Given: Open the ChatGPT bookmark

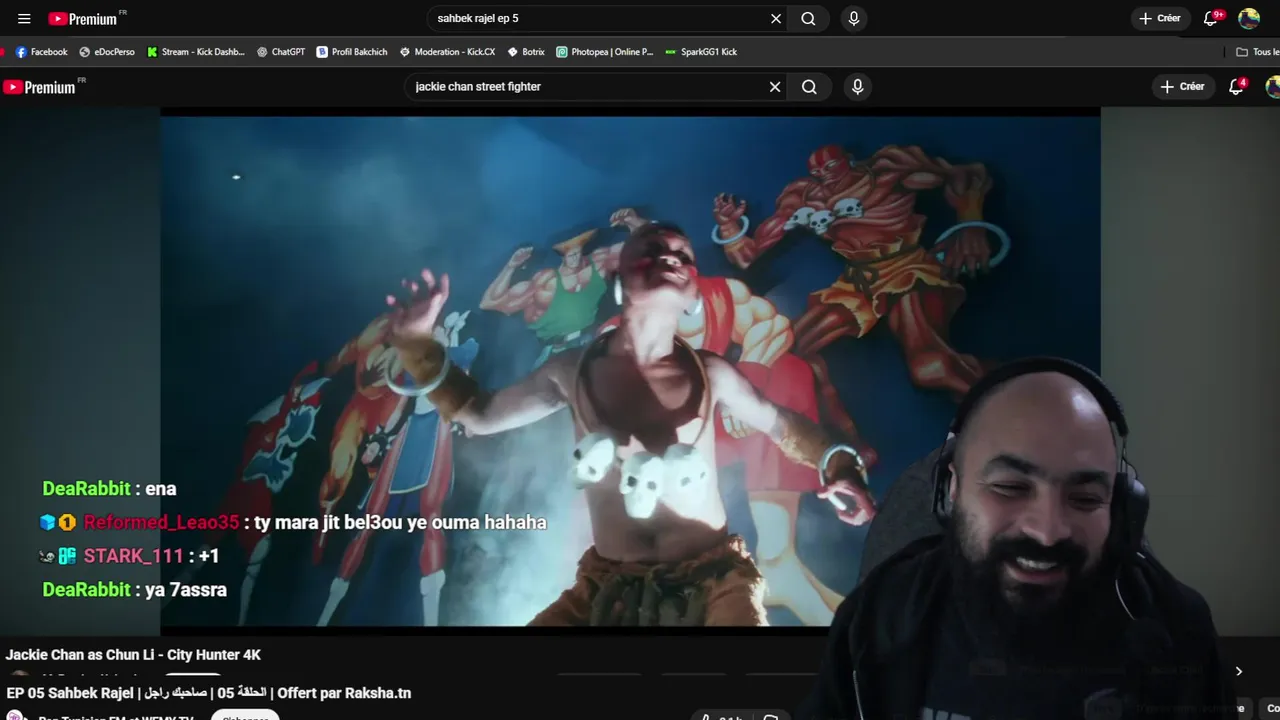Looking at the screenshot, I should (281, 52).
